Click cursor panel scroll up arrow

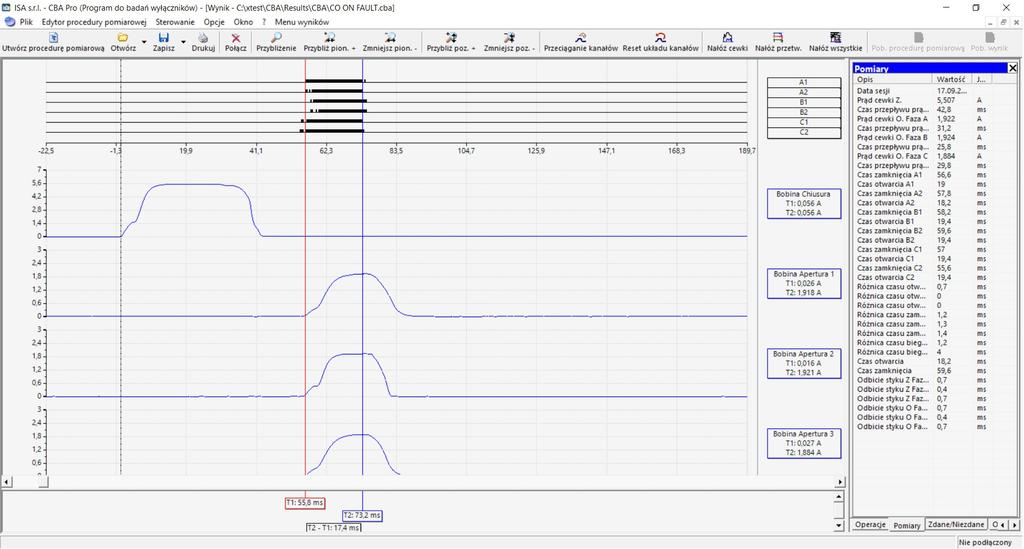pyautogui.click(x=839, y=497)
